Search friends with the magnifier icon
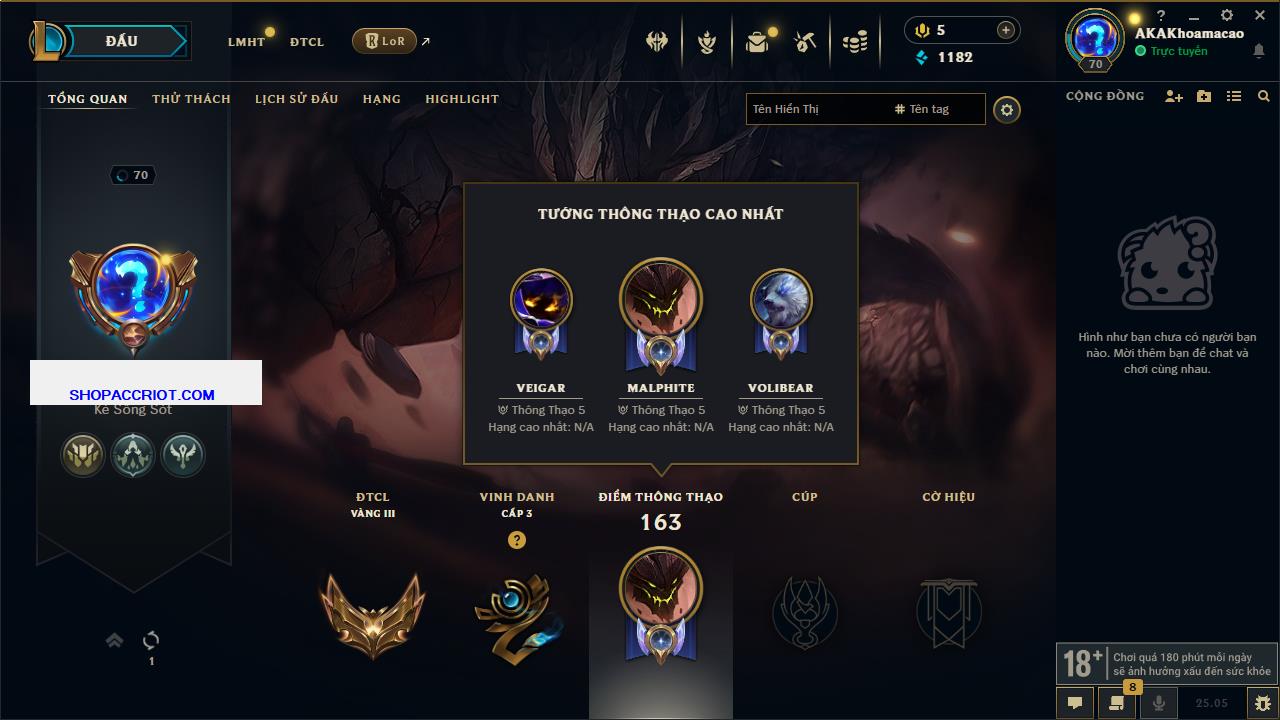 (x=1264, y=96)
